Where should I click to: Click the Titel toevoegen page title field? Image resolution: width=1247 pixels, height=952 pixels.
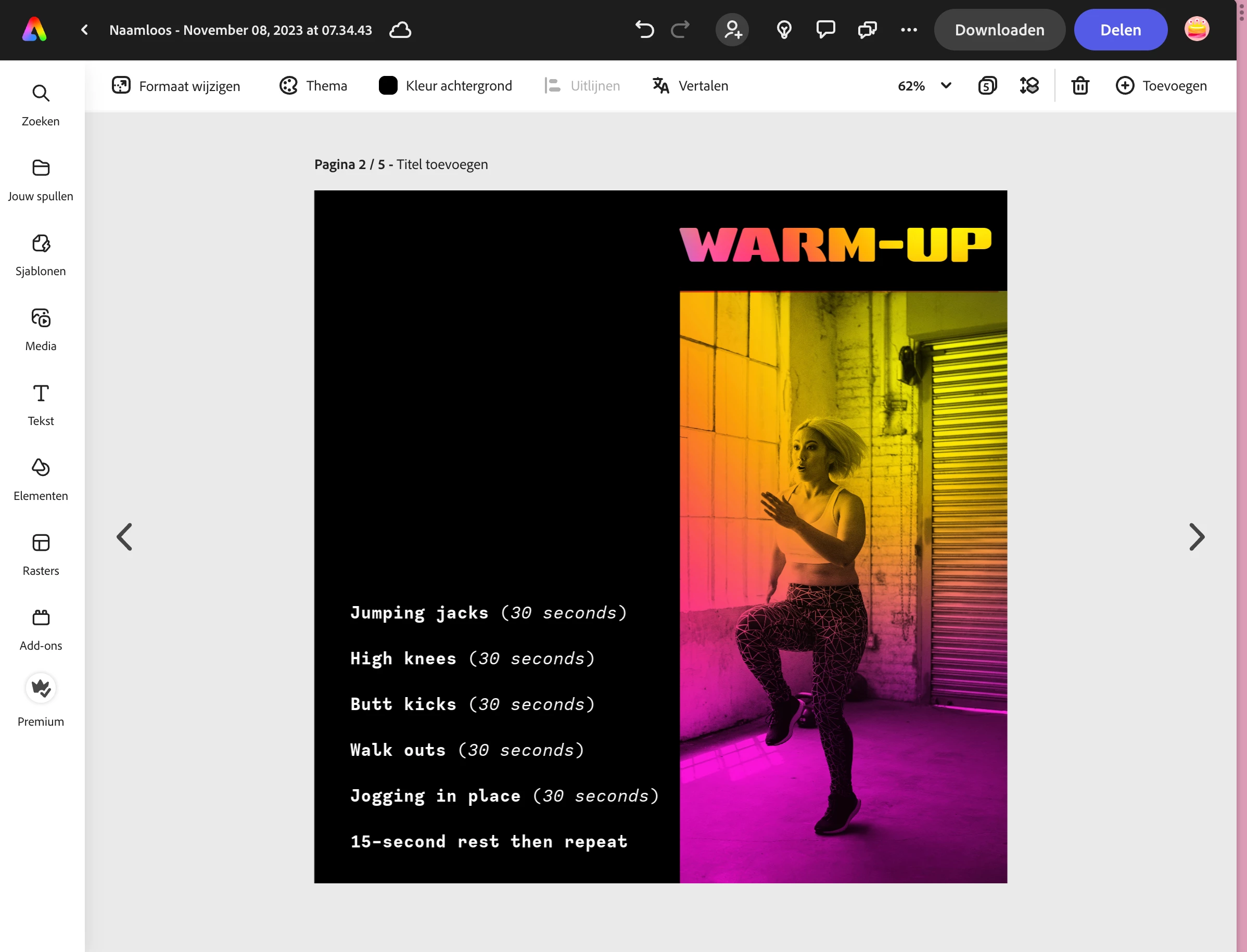tap(442, 164)
